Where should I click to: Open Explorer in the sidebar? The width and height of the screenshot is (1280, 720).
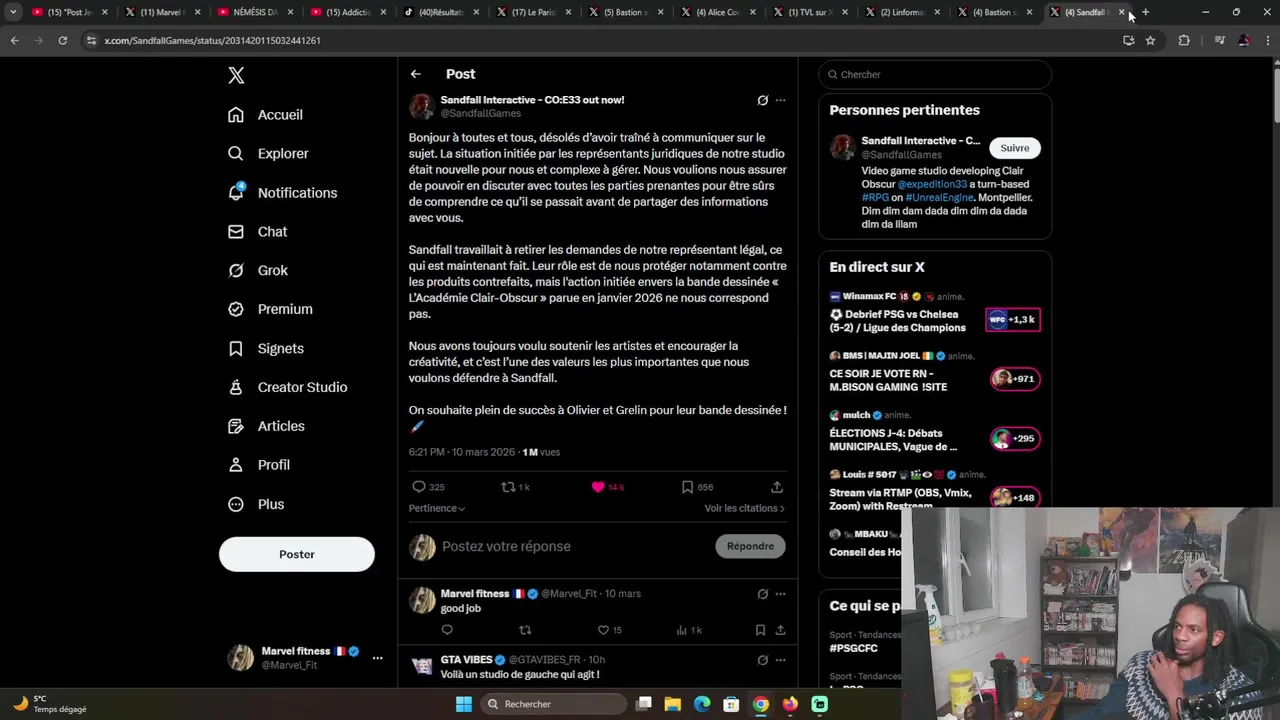[x=268, y=154]
